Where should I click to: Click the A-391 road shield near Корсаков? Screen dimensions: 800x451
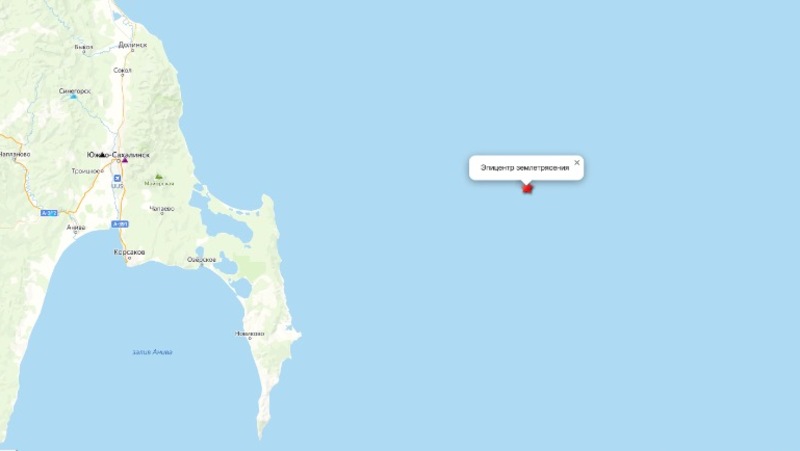point(120,224)
